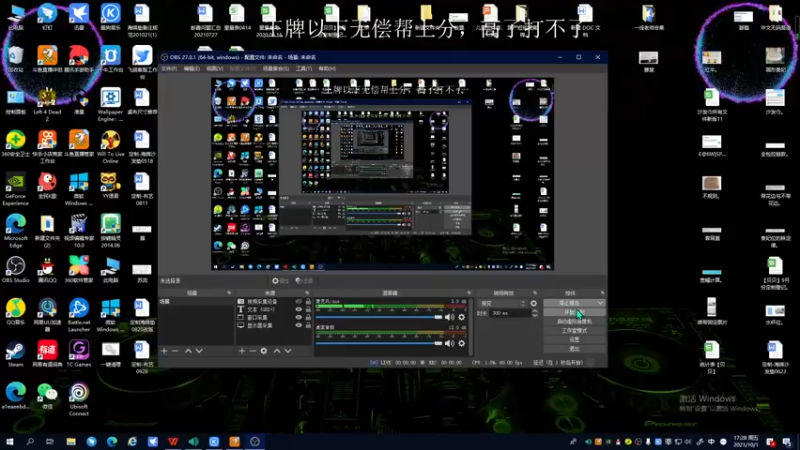Viewport: 800px width, 450px height.
Task: Toggle visibility eye of display capture source
Action: click(x=299, y=325)
